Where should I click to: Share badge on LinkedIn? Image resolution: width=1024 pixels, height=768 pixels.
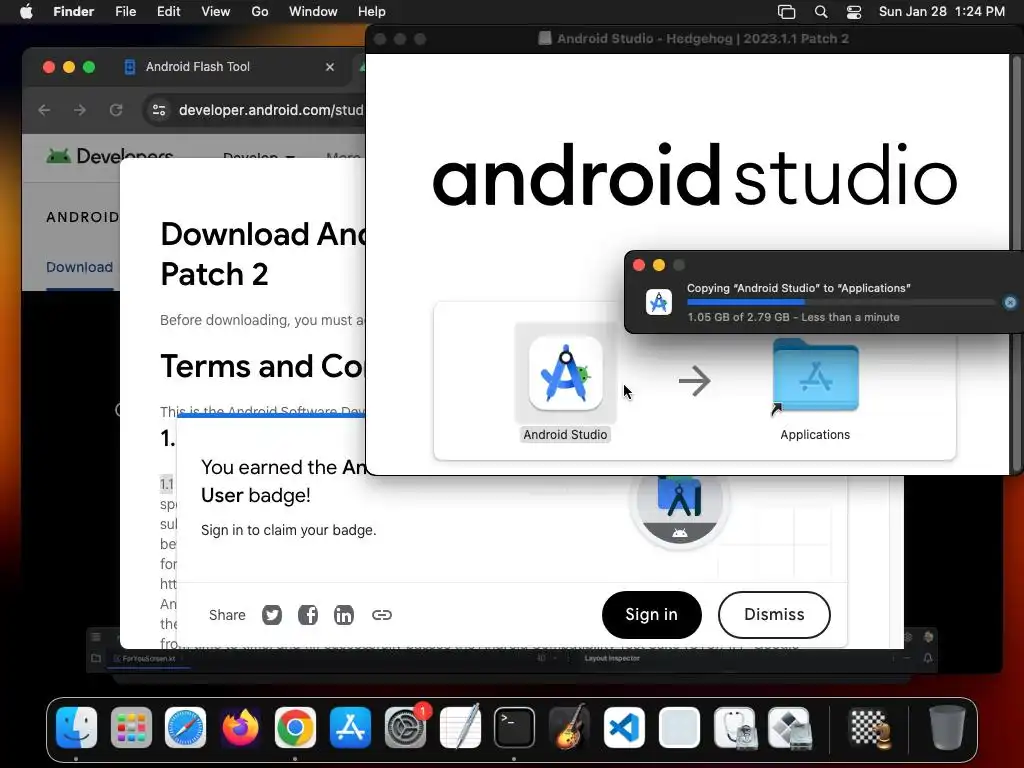click(x=344, y=615)
